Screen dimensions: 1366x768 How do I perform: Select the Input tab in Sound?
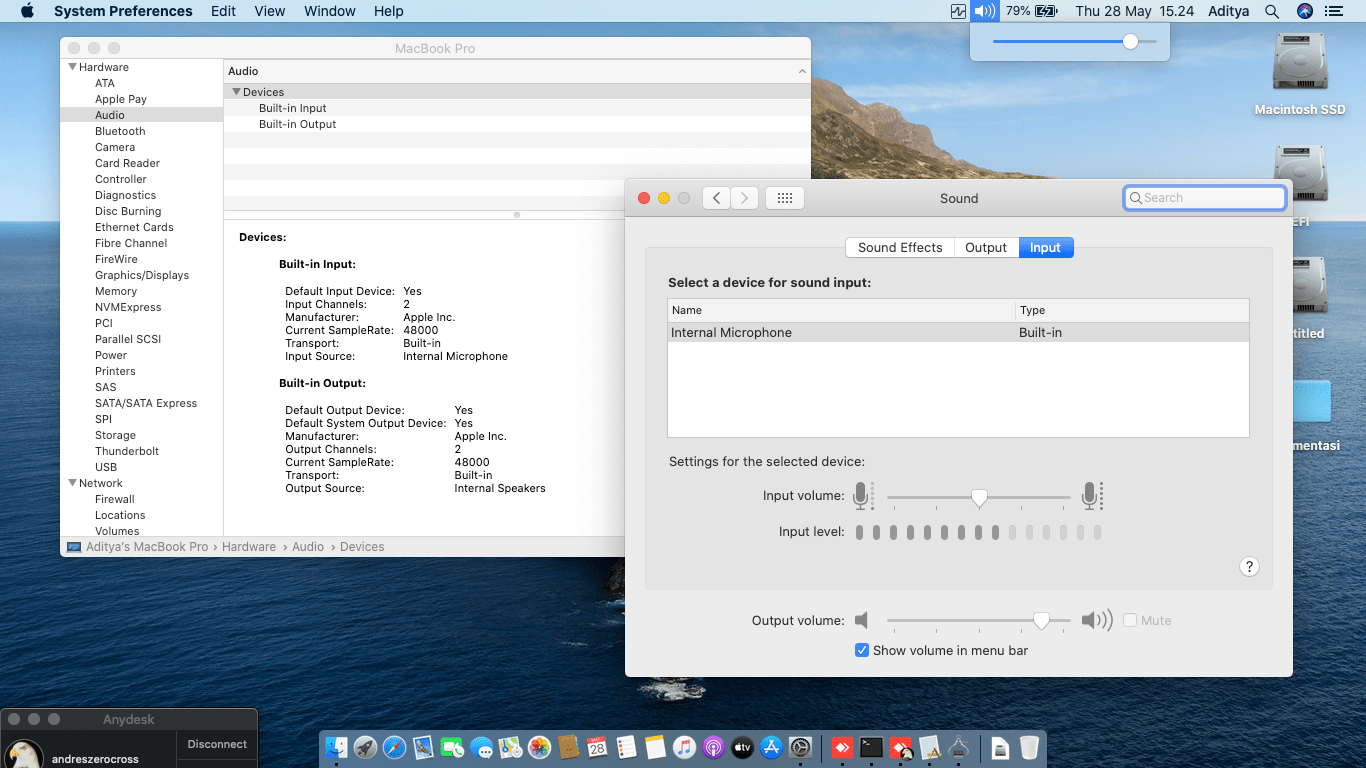click(1045, 247)
